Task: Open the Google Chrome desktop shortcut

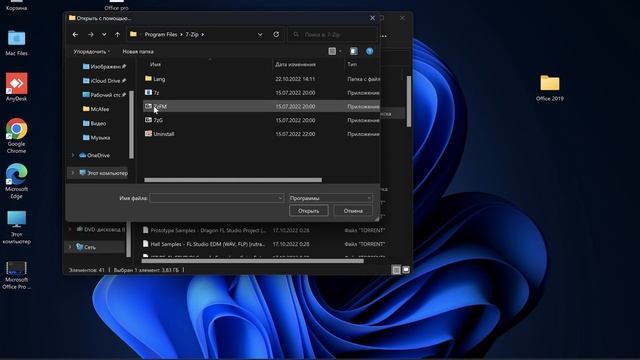Action: click(16, 136)
